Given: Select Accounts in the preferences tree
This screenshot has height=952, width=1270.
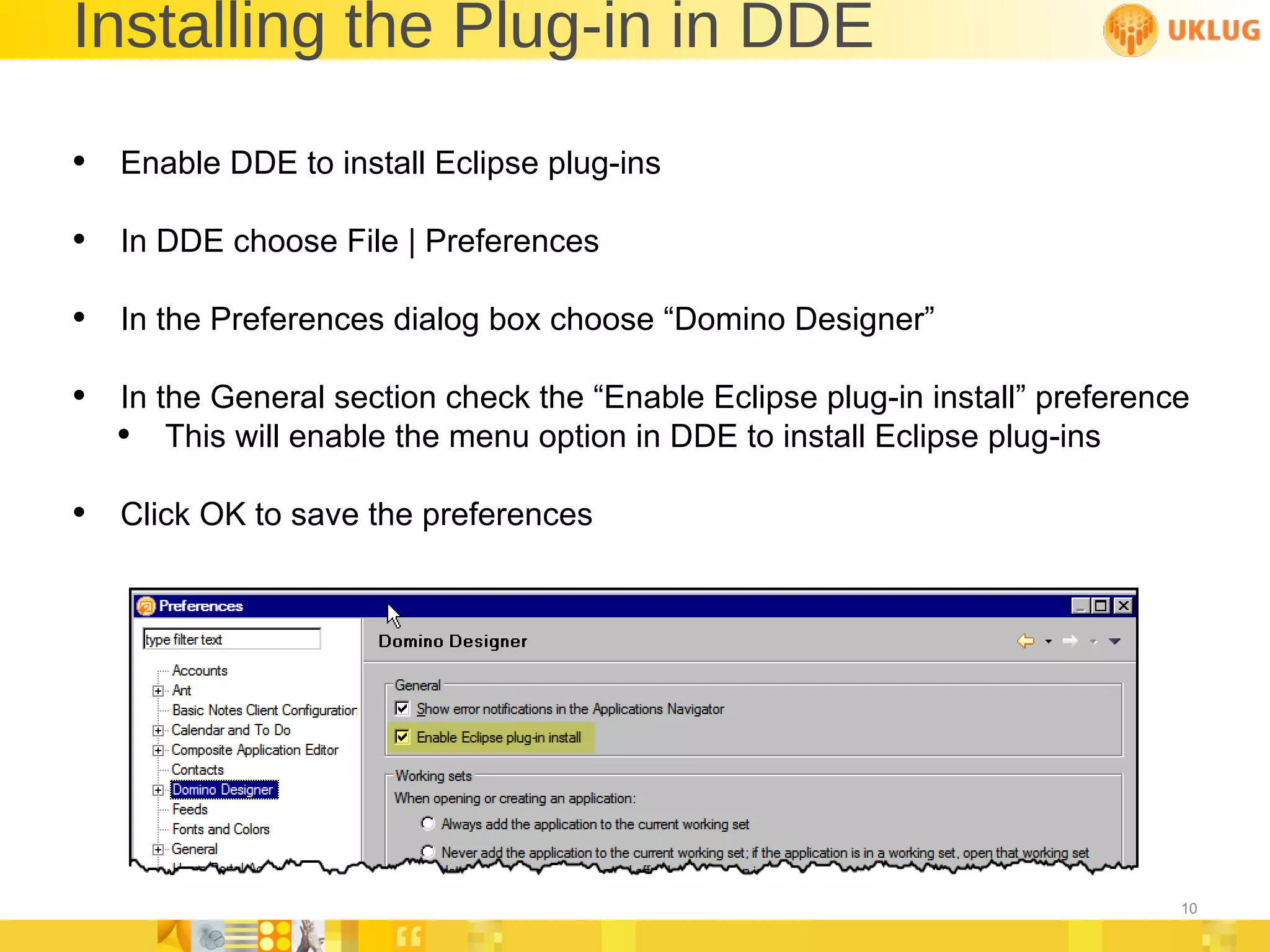Looking at the screenshot, I should (200, 671).
